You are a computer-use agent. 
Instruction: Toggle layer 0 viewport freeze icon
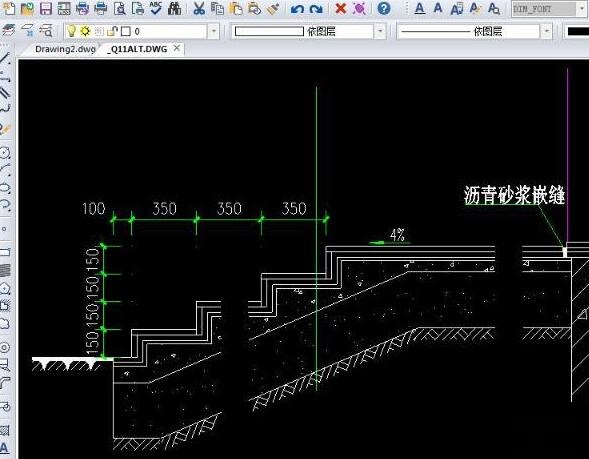(99, 31)
